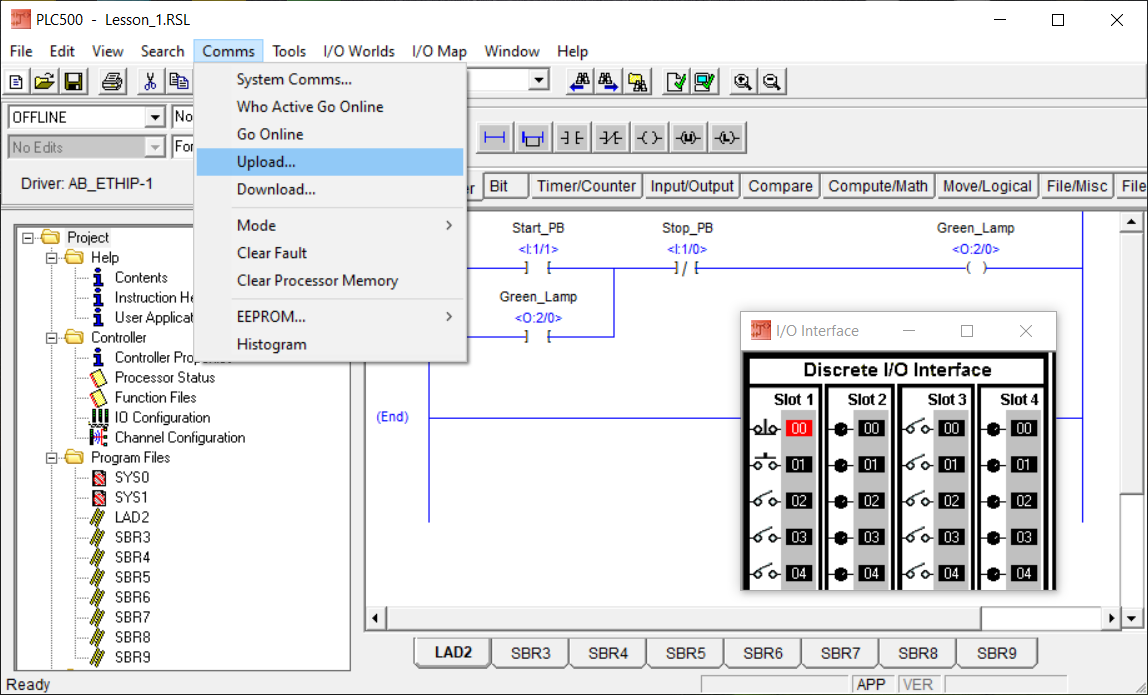This screenshot has width=1148, height=695.
Task: Choose Download from Comms menu
Action: 330,189
